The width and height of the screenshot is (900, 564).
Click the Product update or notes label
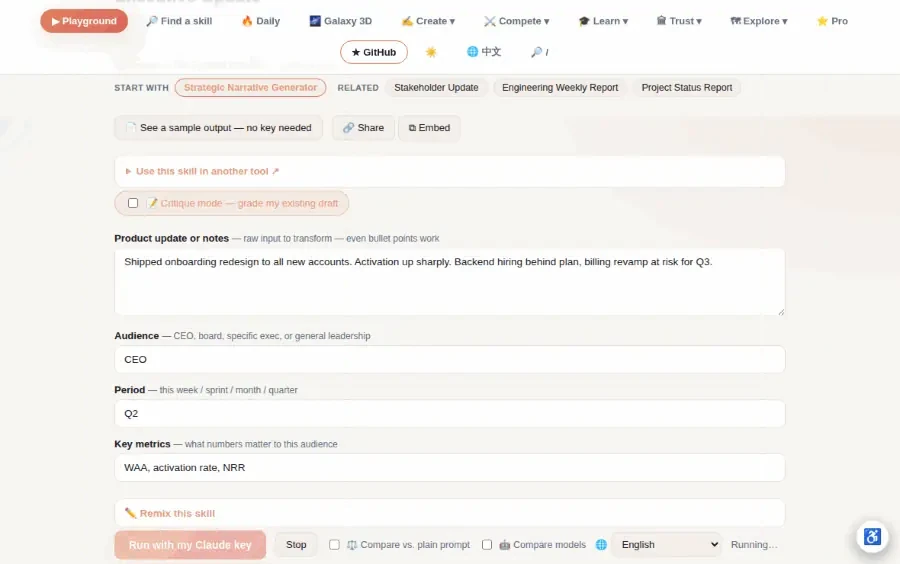pyautogui.click(x=172, y=239)
